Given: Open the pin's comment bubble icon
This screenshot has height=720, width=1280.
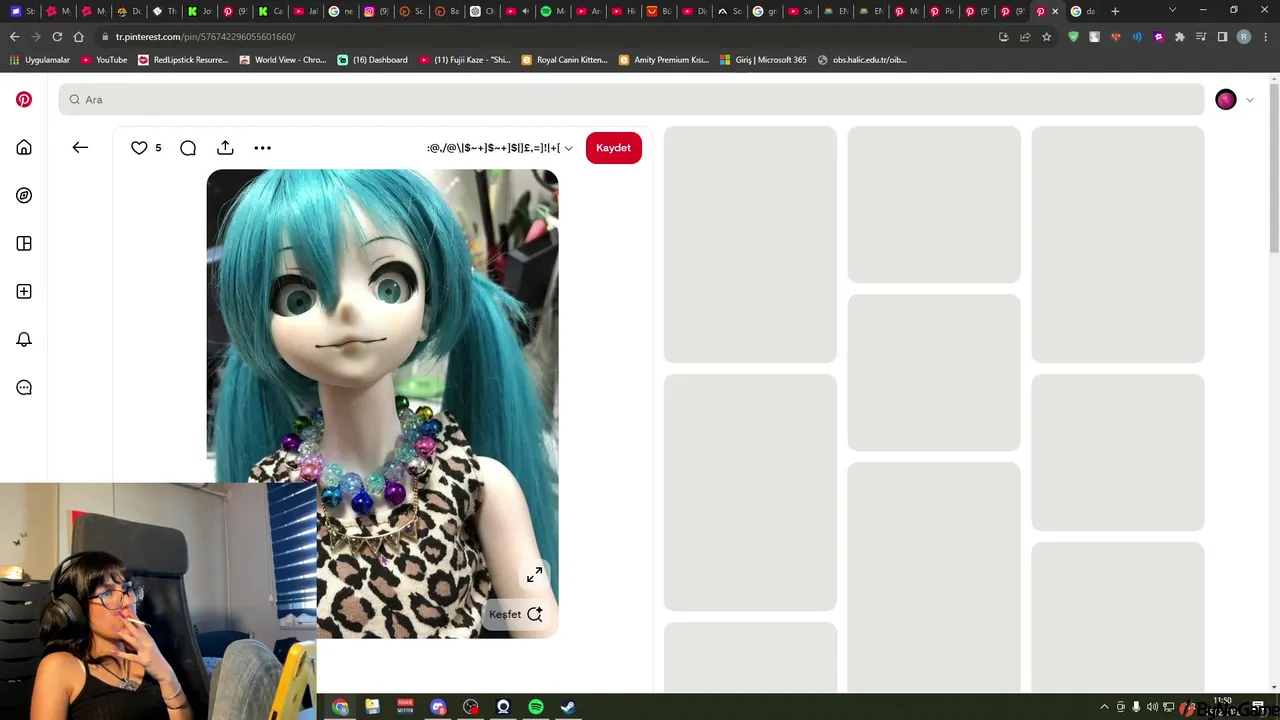Looking at the screenshot, I should [188, 148].
